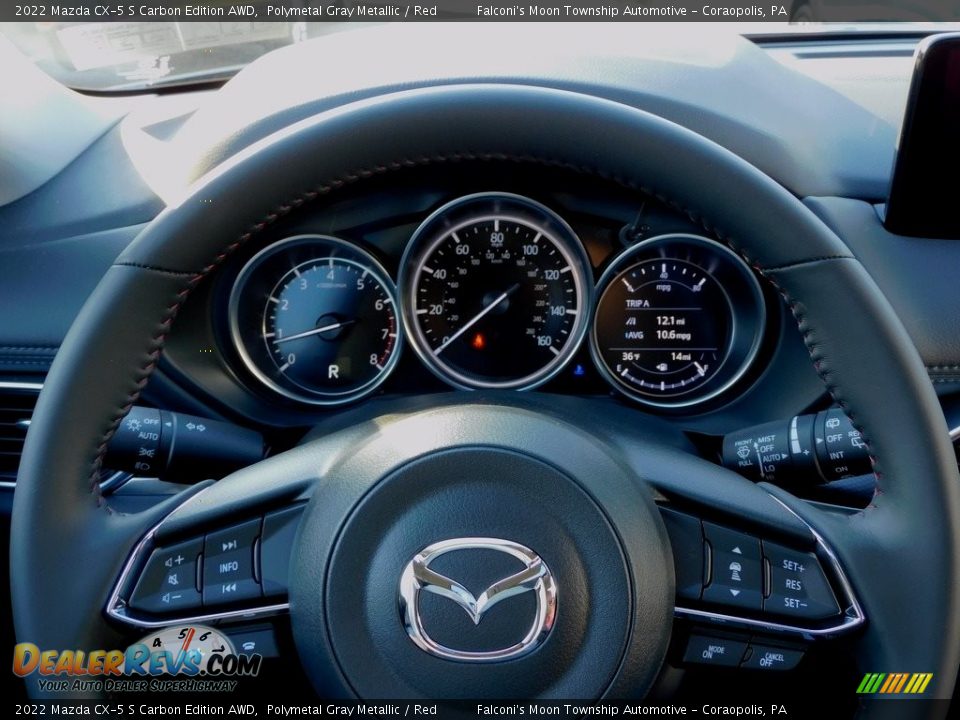Tap the cruise CANCEL OFF button
Screen dimensions: 960x720
771,659
